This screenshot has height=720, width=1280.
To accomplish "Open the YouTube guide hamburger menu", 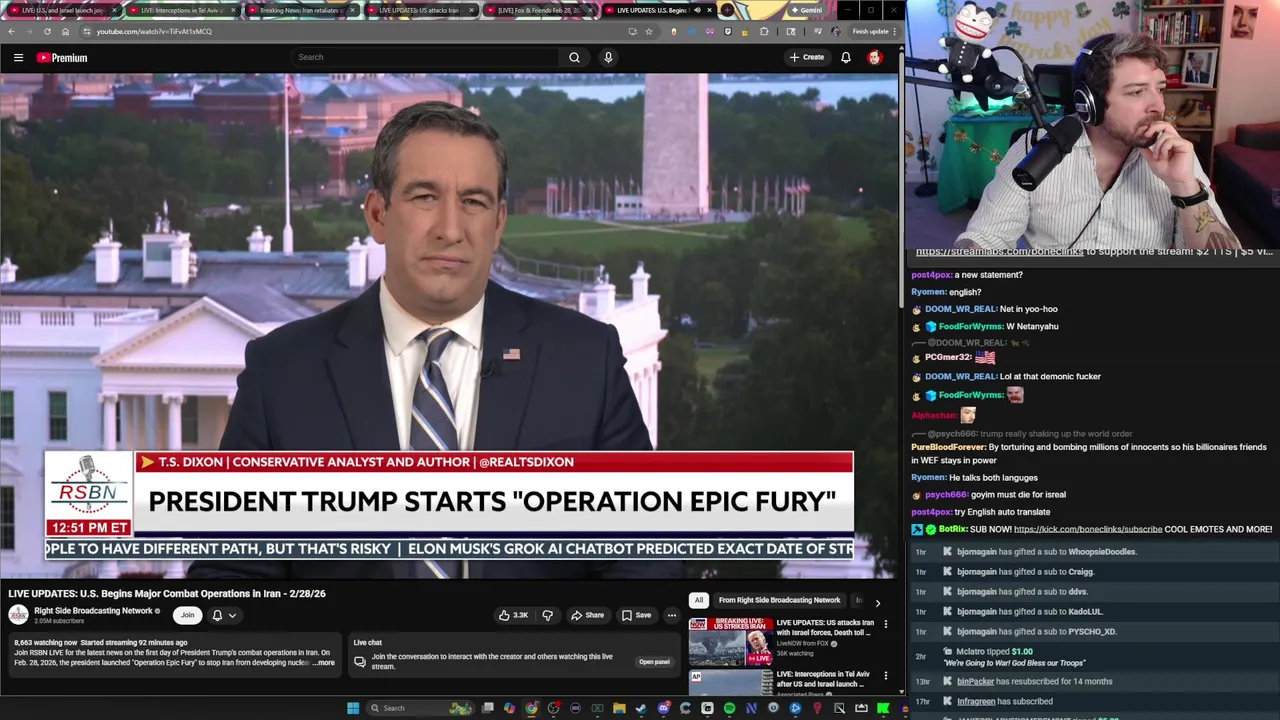I will tap(18, 58).
